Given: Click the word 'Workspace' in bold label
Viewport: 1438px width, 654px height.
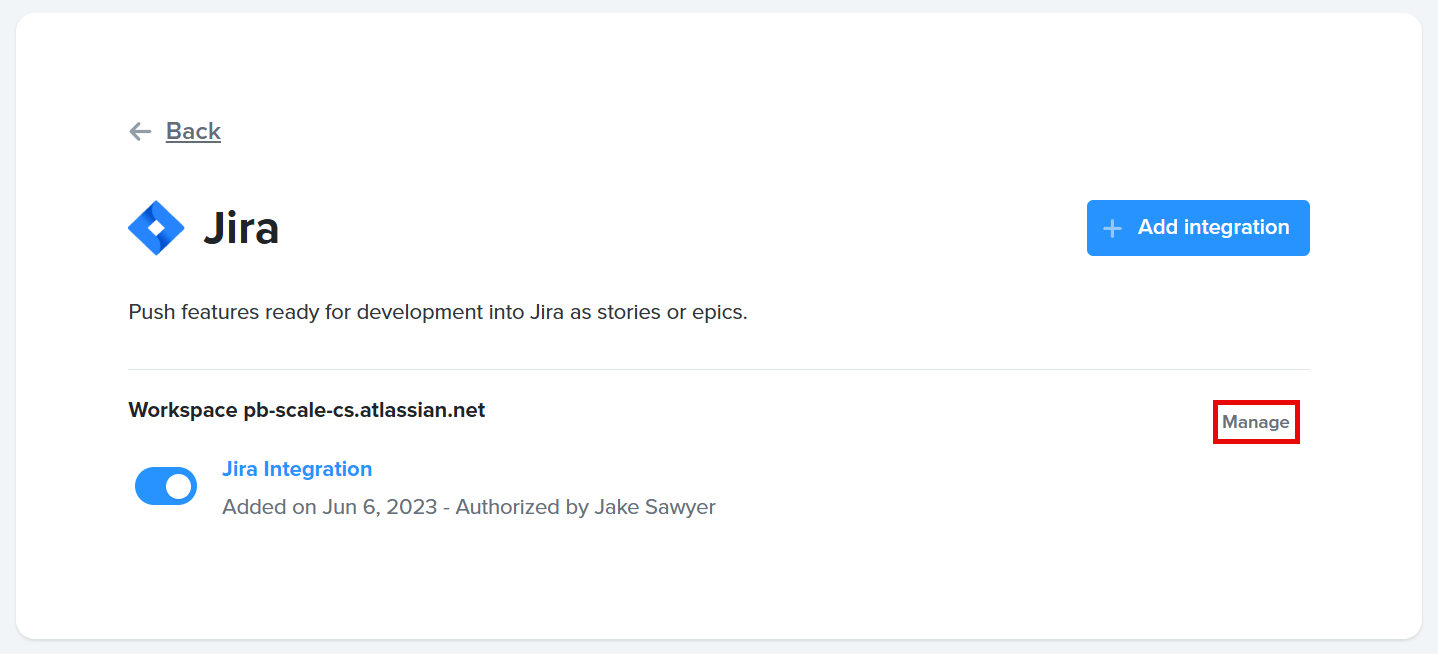Looking at the screenshot, I should tap(184, 410).
